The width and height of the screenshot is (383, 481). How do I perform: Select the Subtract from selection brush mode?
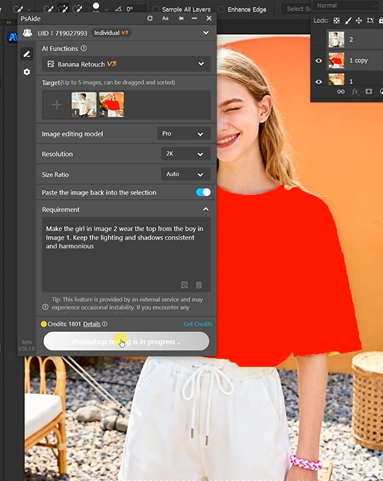pyautogui.click(x=77, y=9)
